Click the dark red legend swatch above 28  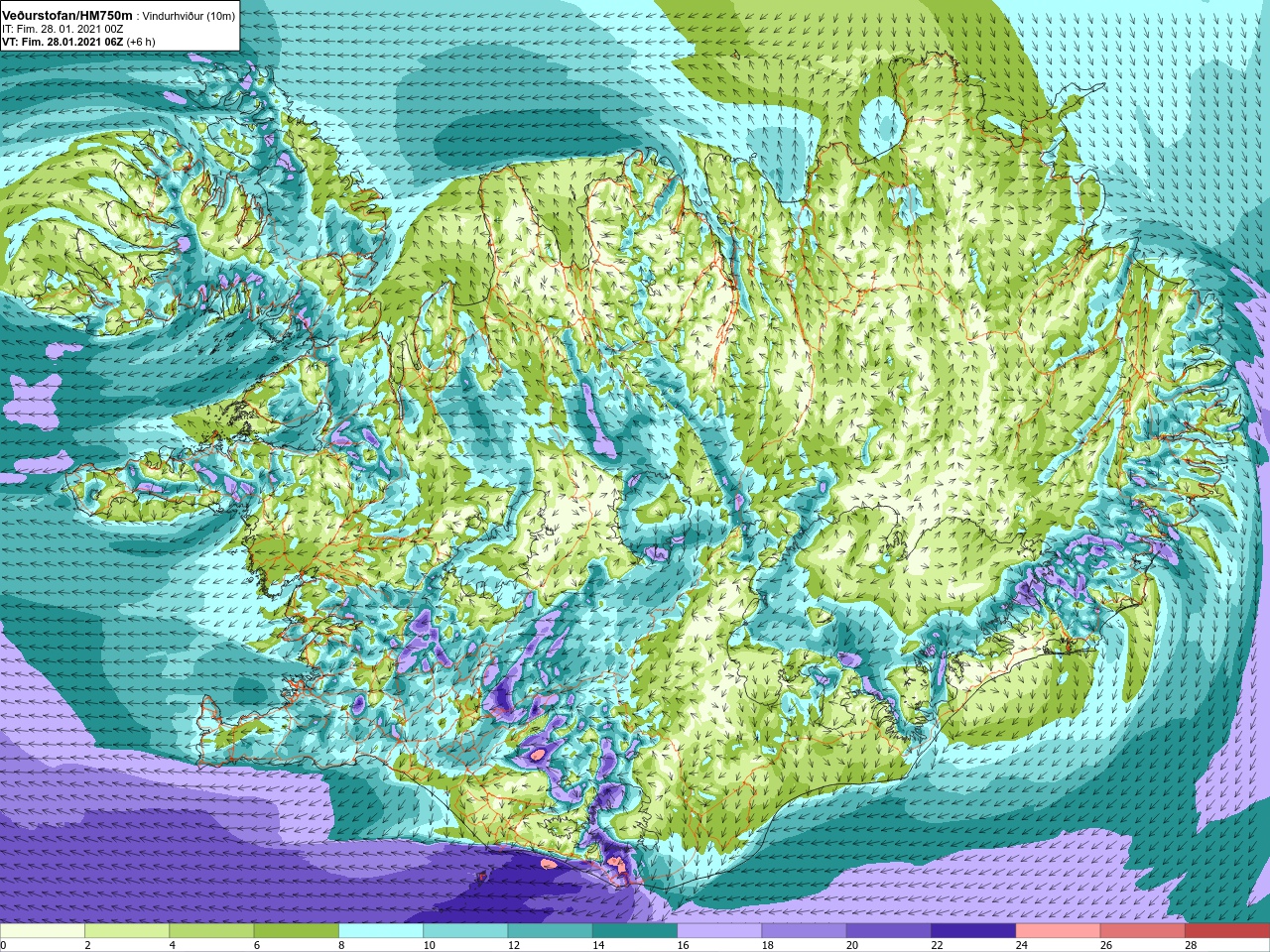coord(1227,931)
